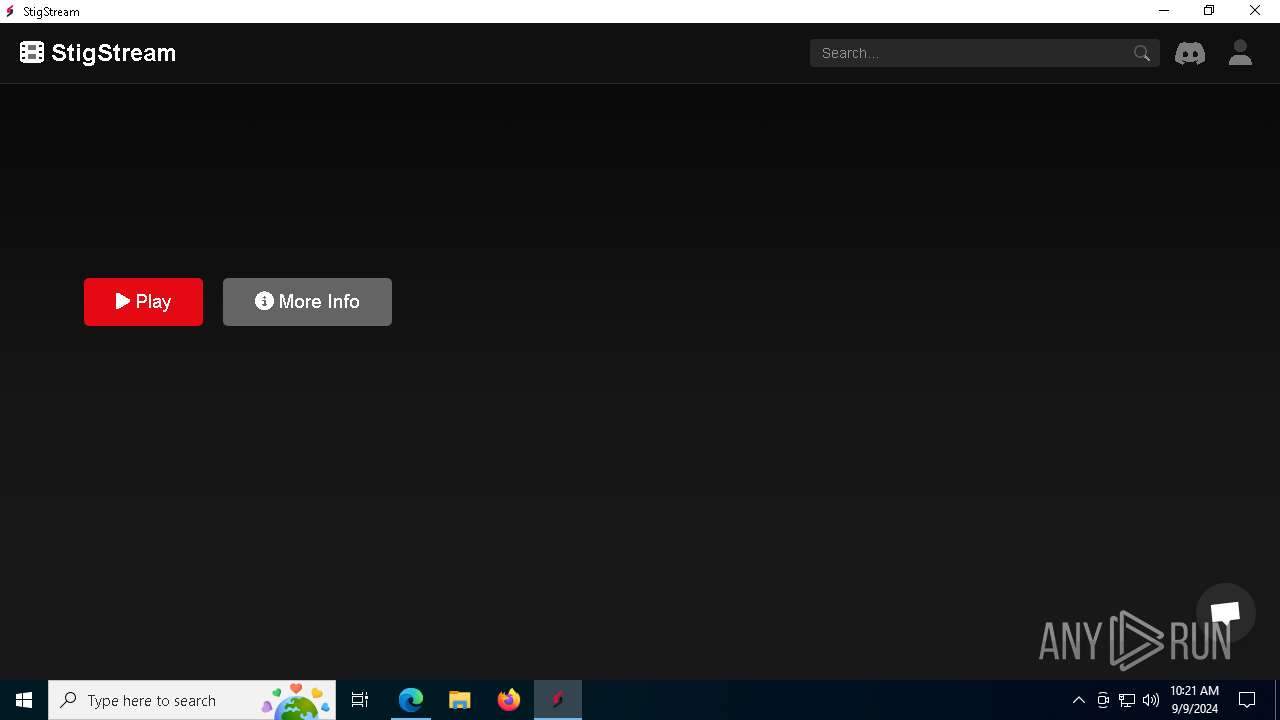Image resolution: width=1280 pixels, height=720 pixels.
Task: Open the user profile icon
Action: pos(1240,53)
